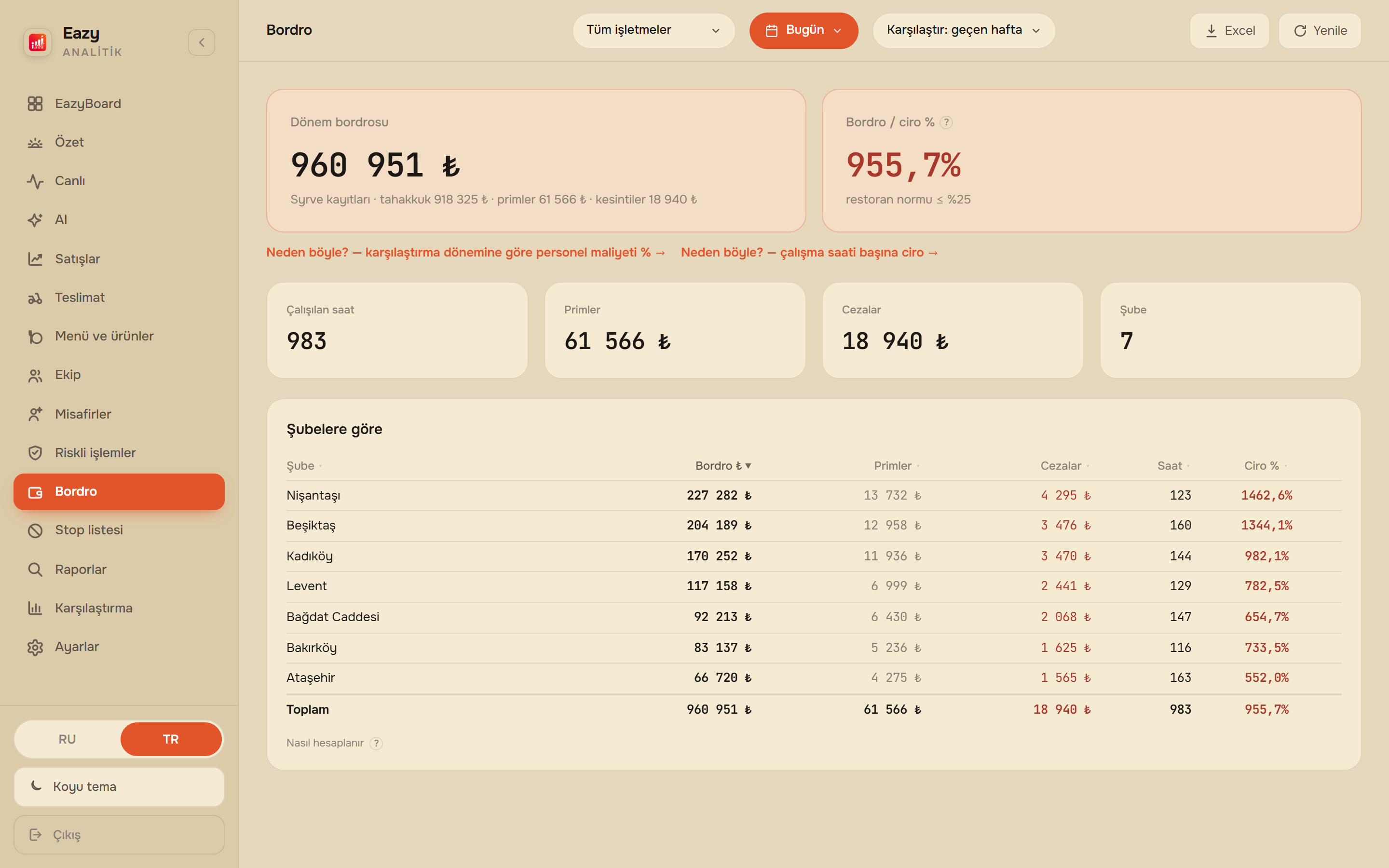
Task: Sort table by Saat column header
Action: [x=1173, y=465]
